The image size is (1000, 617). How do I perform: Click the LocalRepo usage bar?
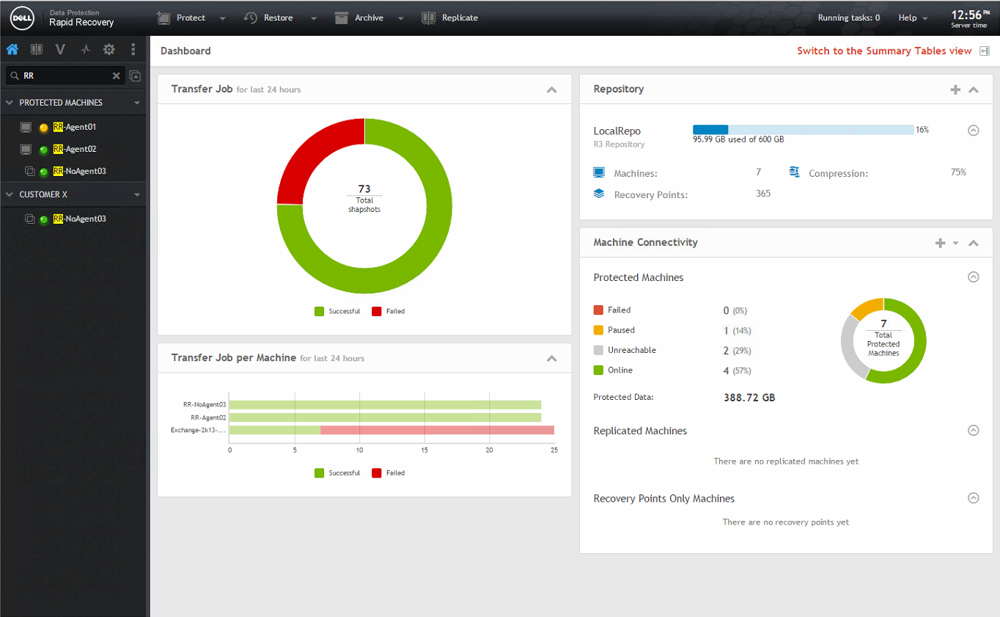[803, 130]
